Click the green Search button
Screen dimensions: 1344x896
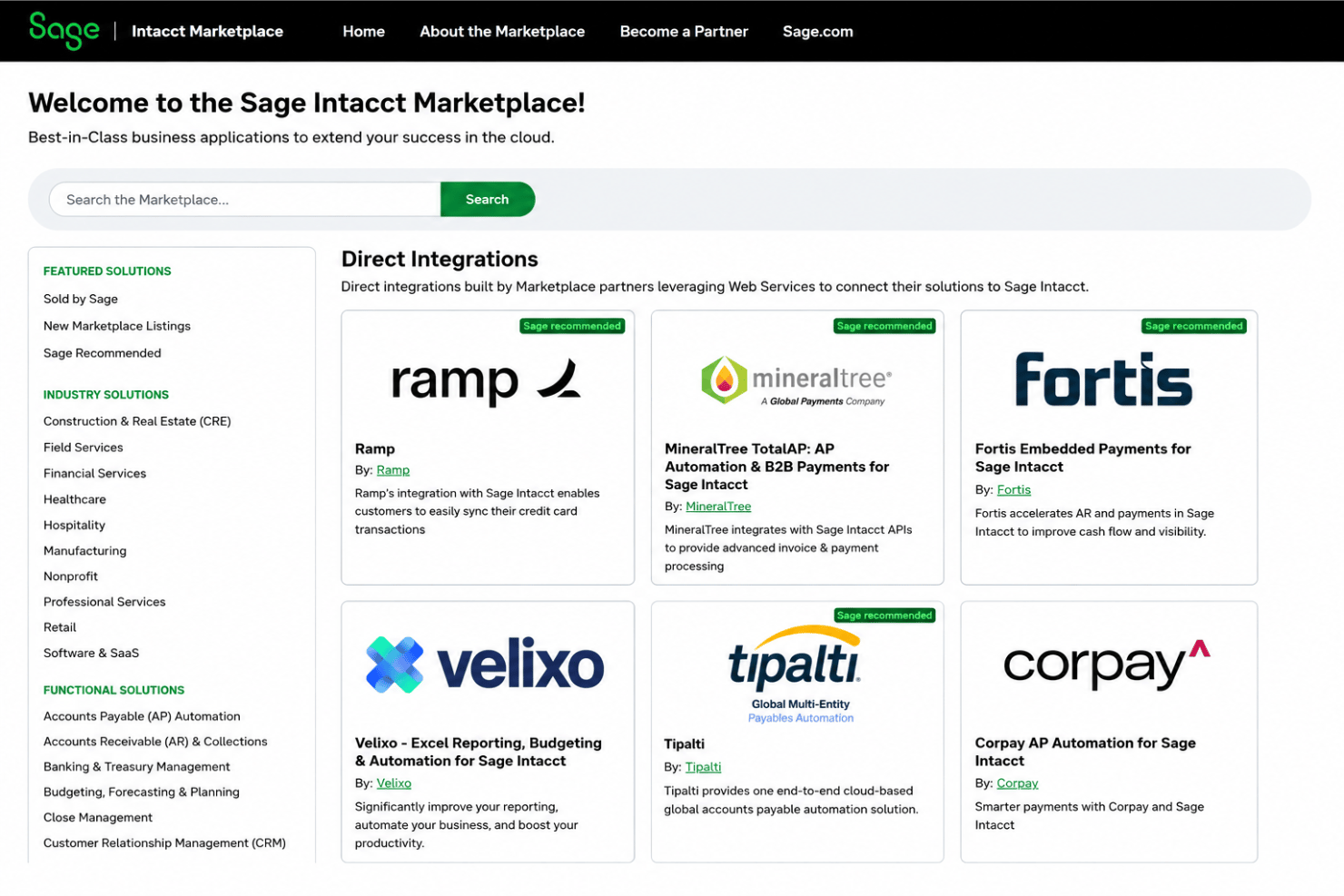[x=488, y=200]
